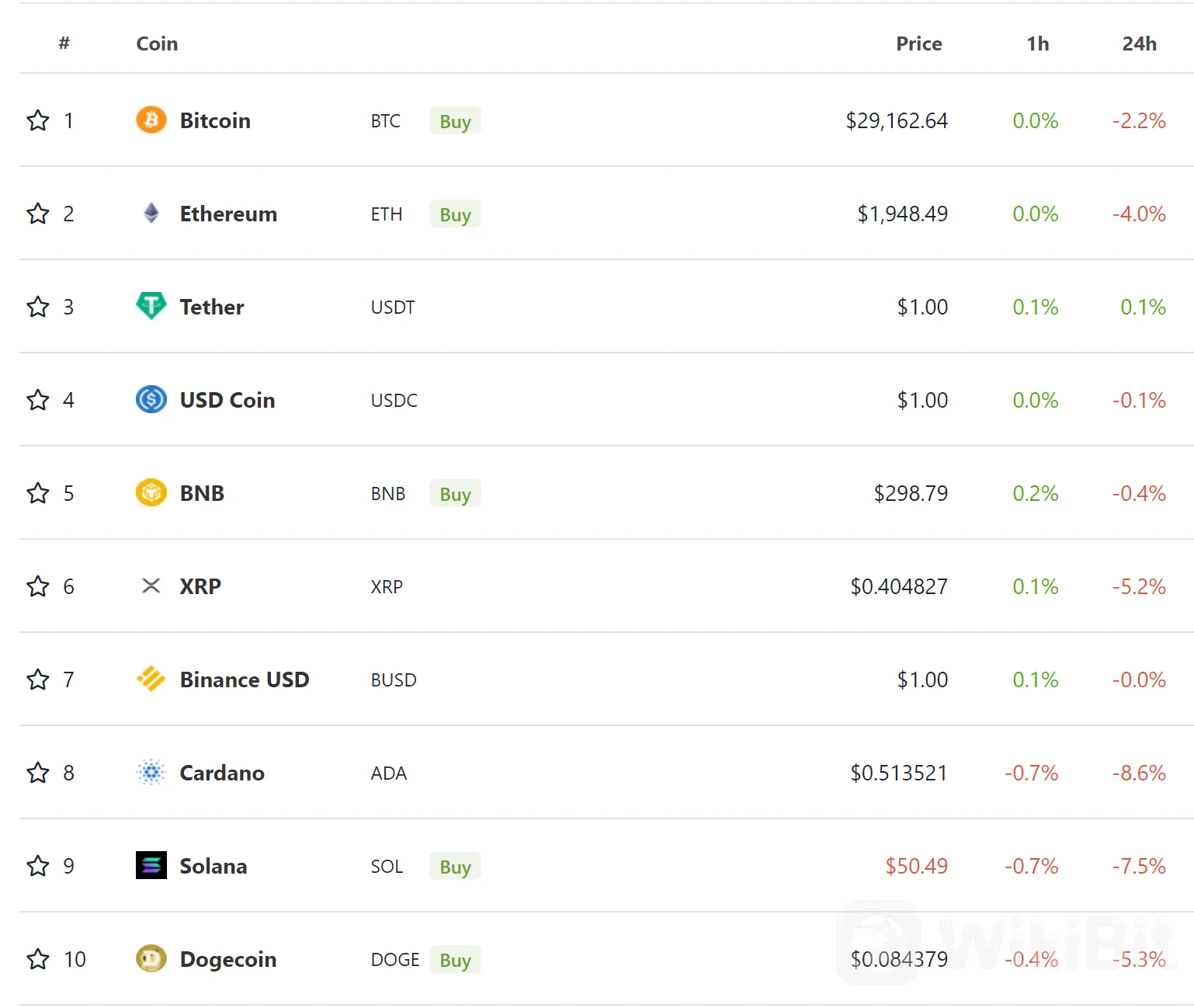
Task: Click the Solana logo icon
Action: click(x=151, y=865)
